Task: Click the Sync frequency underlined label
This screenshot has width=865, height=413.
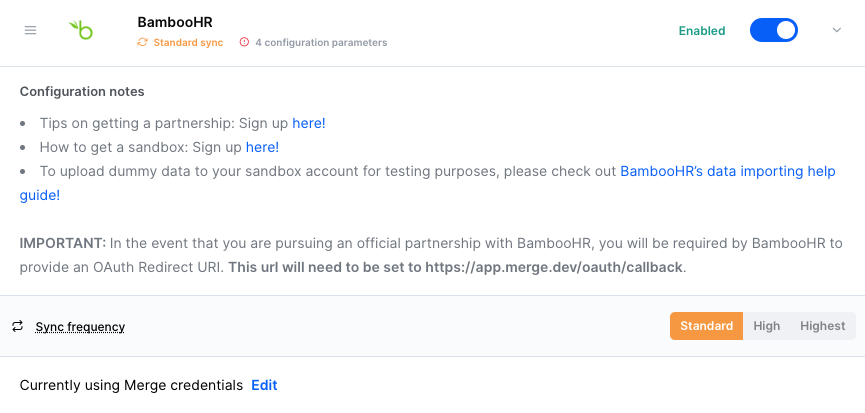Action: pos(80,327)
